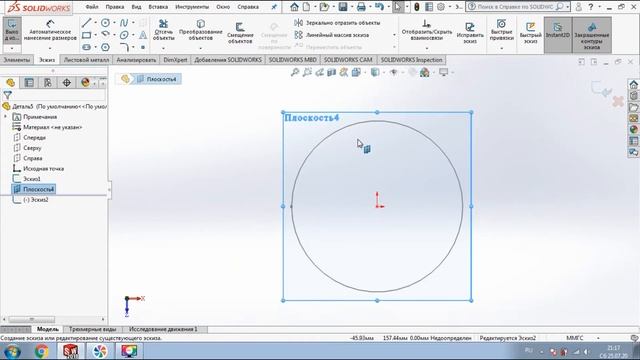This screenshot has height=360, width=640.
Task: Open dropdown under Отсечь объекты
Action: pos(163,49)
